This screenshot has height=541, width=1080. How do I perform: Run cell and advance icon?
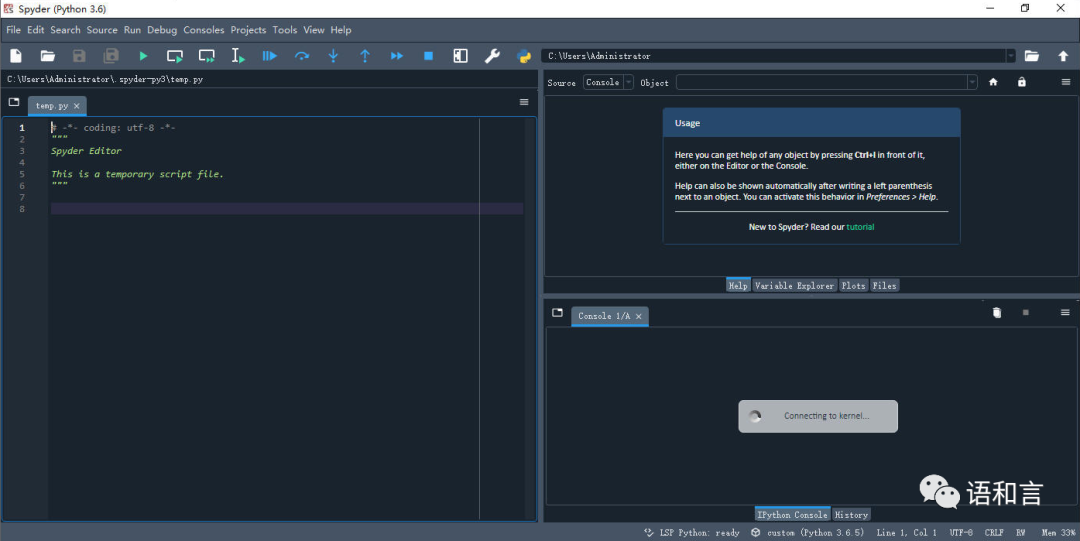(207, 56)
